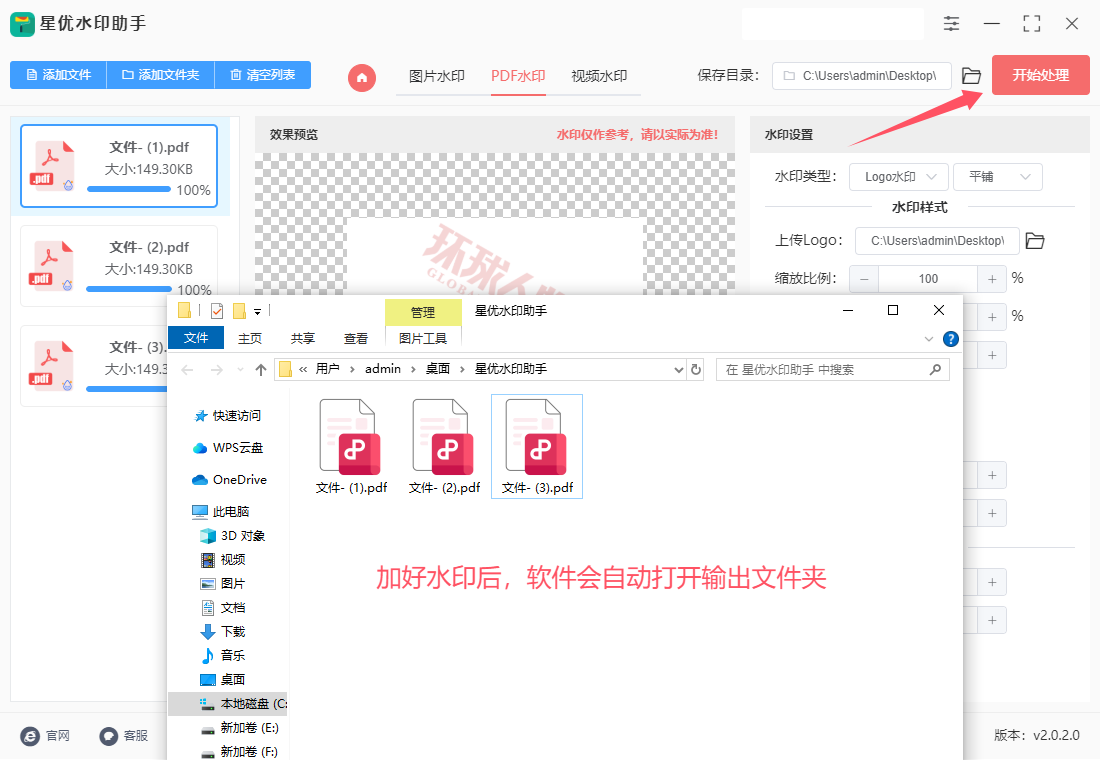The height and width of the screenshot is (760, 1100).
Task: Click the 上传Logo path field
Action: pyautogui.click(x=937, y=241)
